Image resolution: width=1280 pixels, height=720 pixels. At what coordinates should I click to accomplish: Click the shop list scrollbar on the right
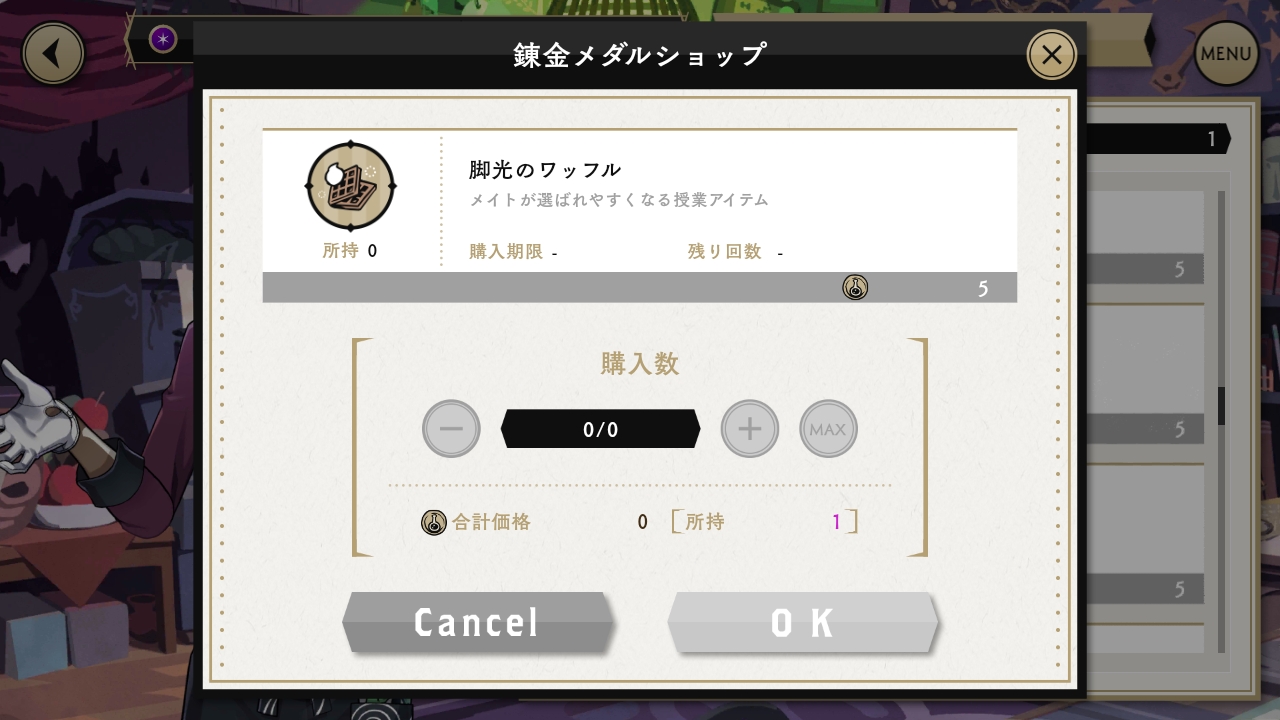click(x=1221, y=420)
